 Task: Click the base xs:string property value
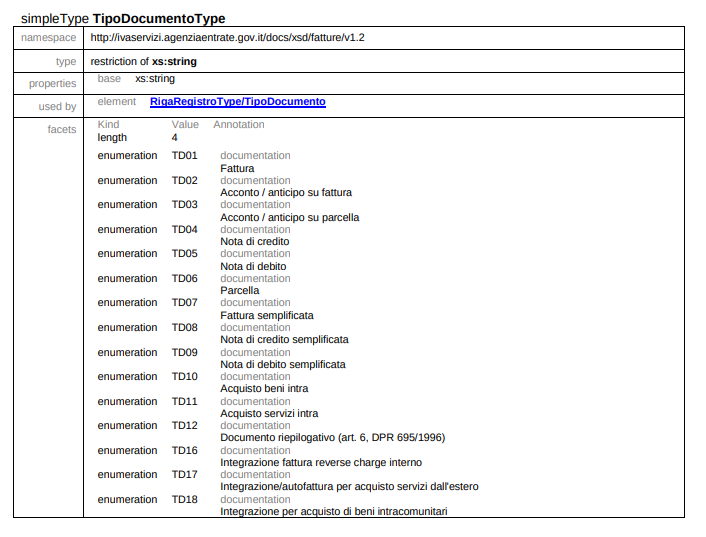point(154,78)
